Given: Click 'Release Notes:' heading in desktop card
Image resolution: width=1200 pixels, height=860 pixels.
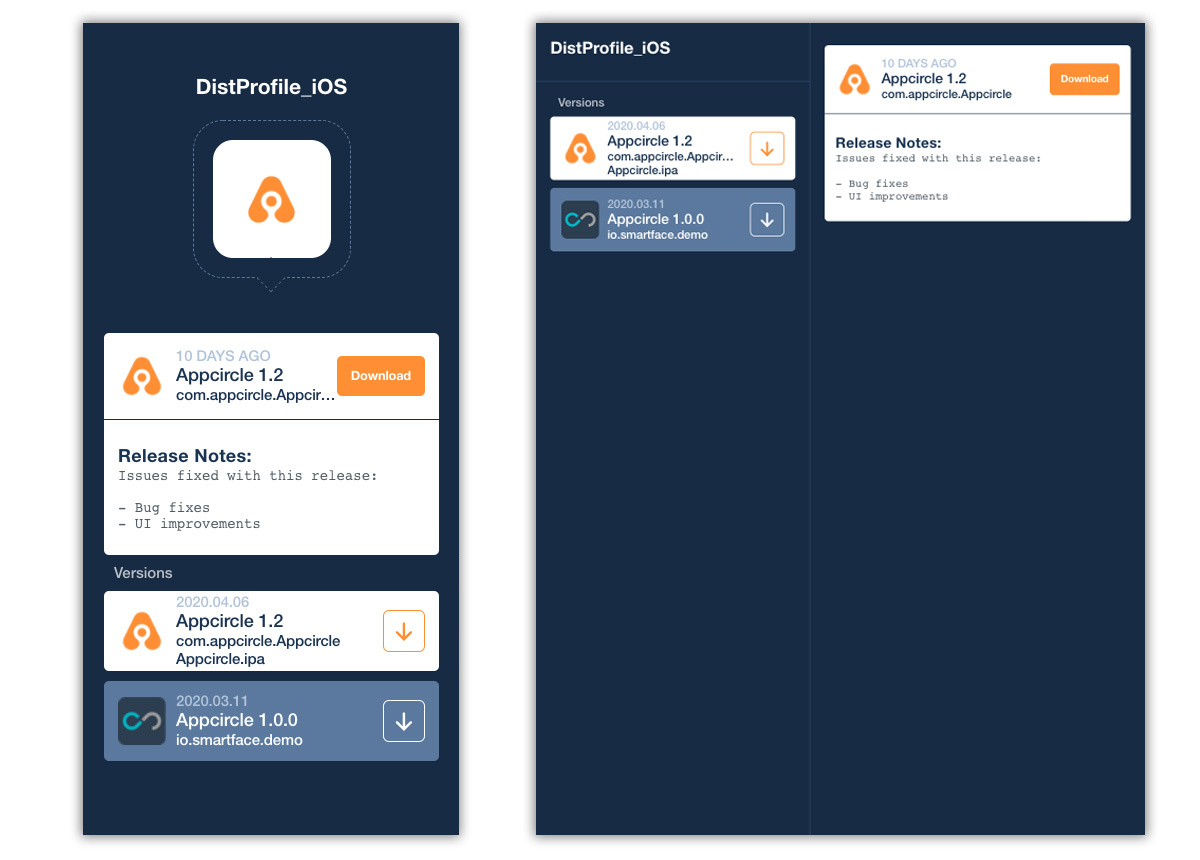Looking at the screenshot, I should [889, 143].
